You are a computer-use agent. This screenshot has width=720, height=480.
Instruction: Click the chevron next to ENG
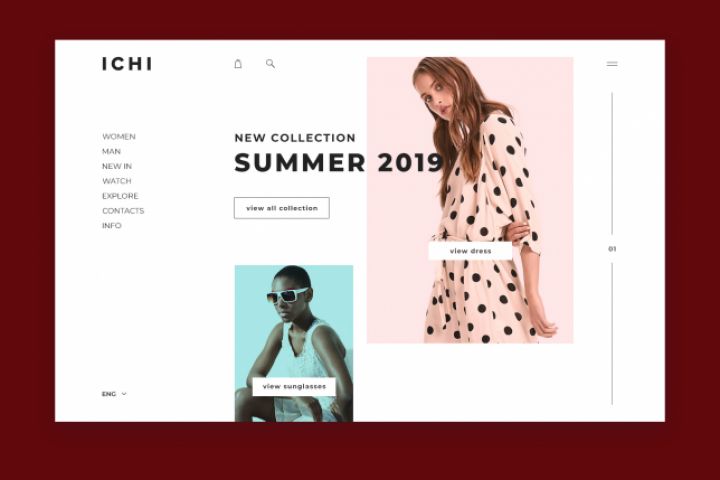coord(124,394)
